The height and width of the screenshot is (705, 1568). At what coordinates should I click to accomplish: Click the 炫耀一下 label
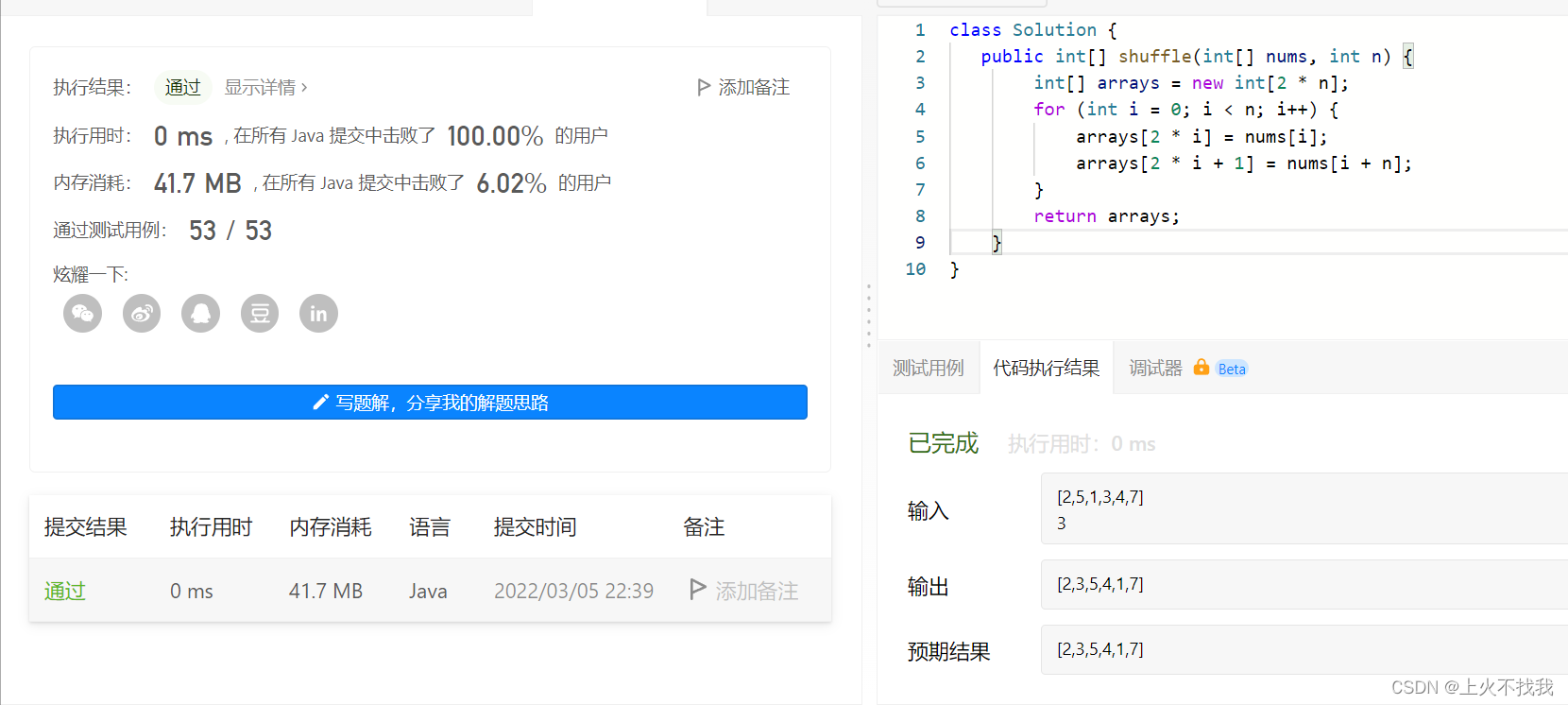coord(91,274)
